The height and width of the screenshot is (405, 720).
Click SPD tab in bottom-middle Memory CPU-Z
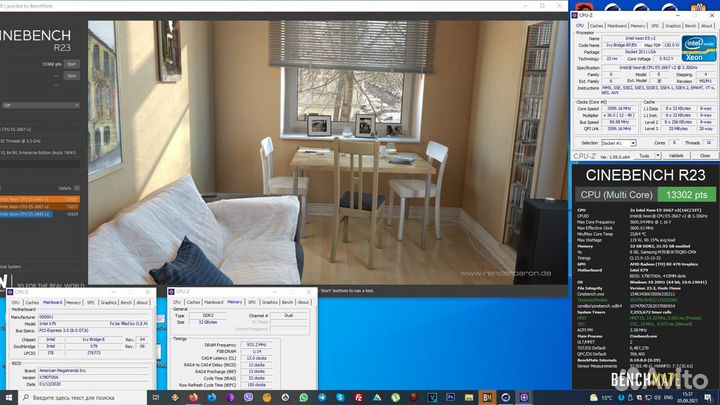click(x=252, y=302)
